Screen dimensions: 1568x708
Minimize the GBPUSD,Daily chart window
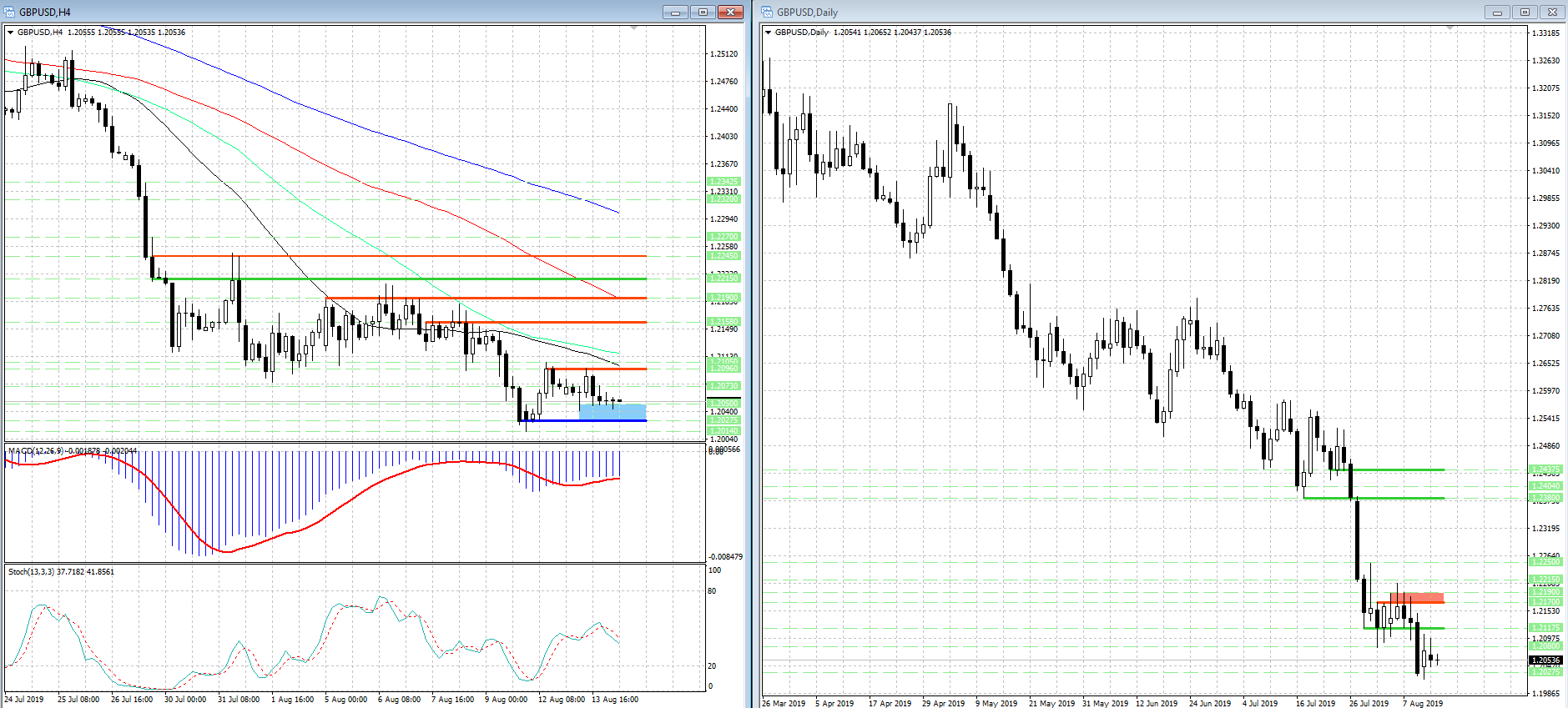tap(1497, 12)
